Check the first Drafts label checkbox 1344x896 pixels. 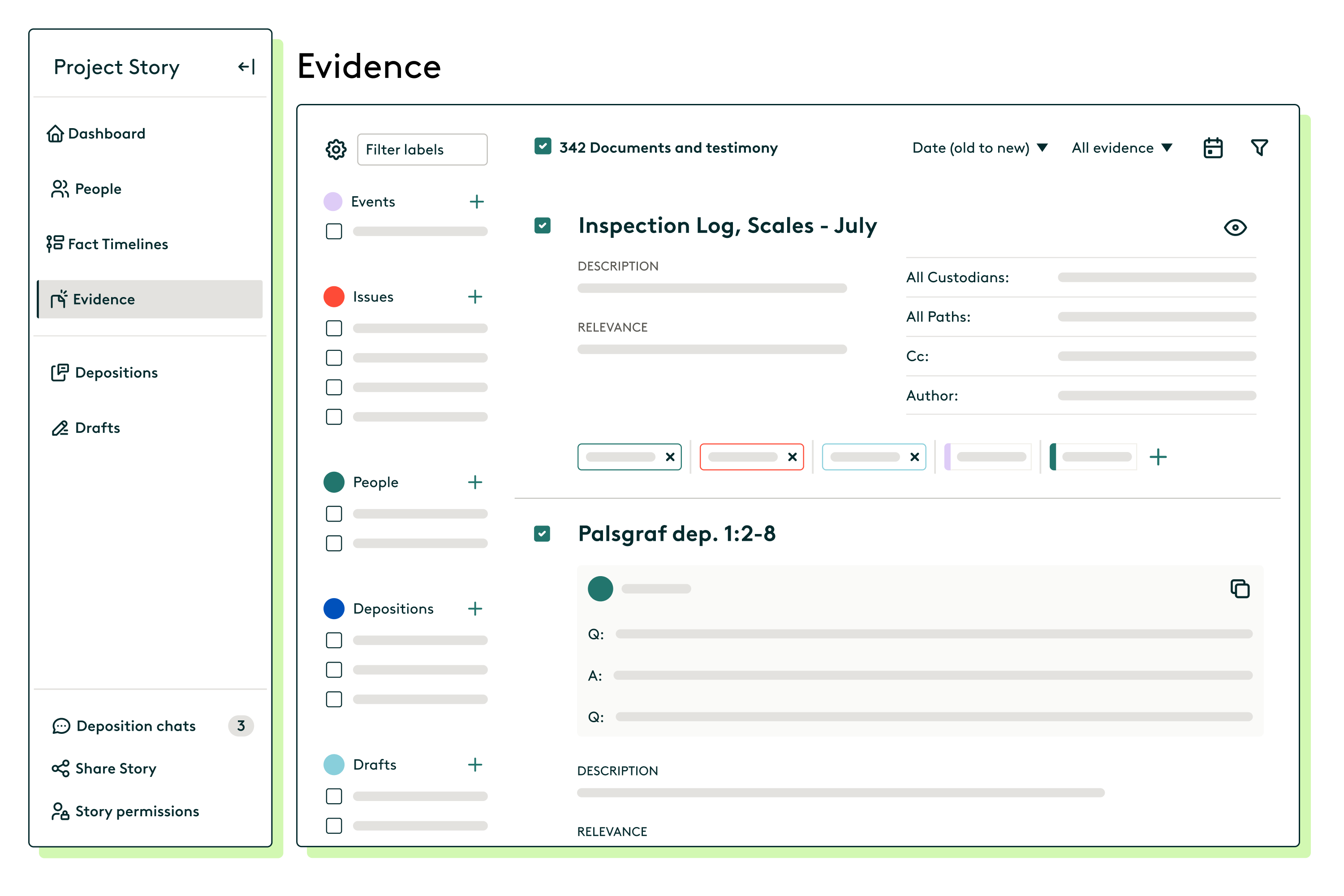[x=334, y=796]
